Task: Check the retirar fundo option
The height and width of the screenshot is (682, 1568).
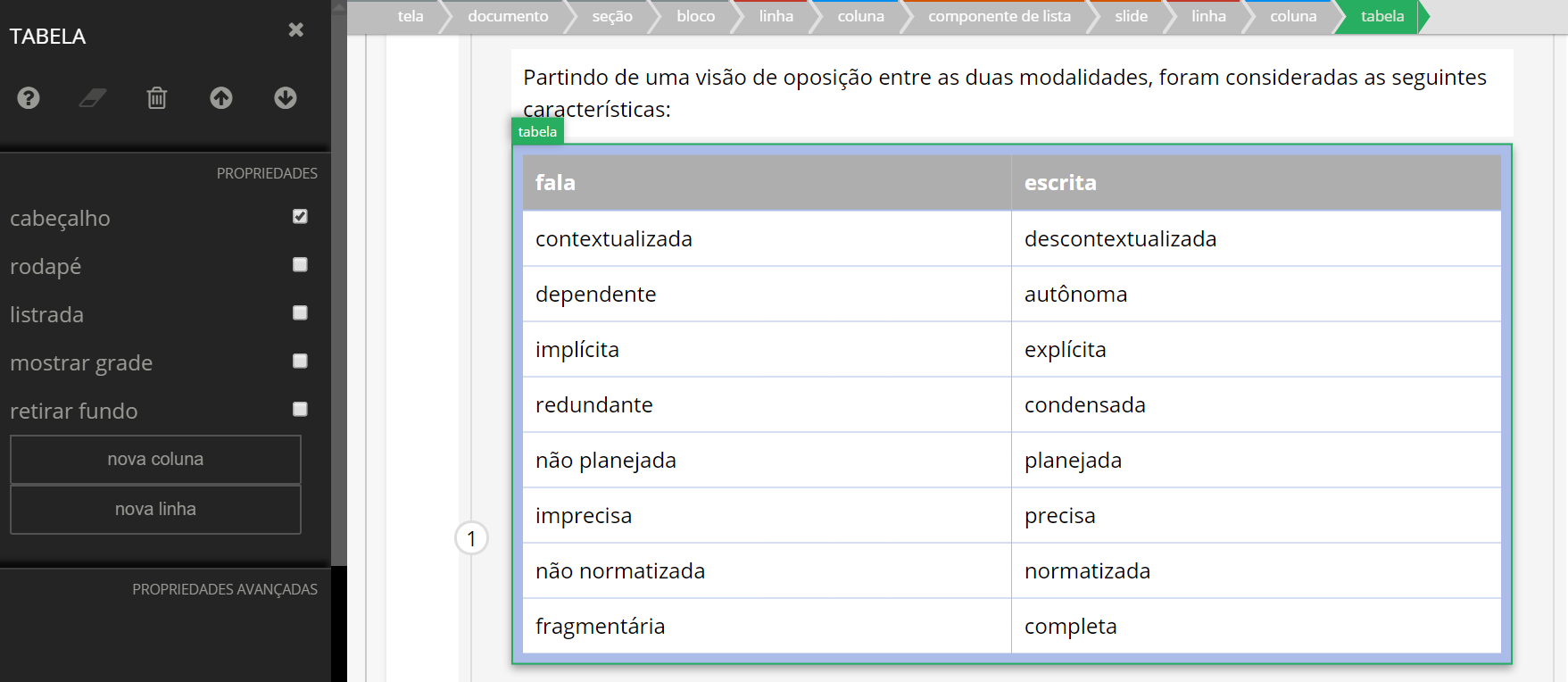Action: click(x=300, y=409)
